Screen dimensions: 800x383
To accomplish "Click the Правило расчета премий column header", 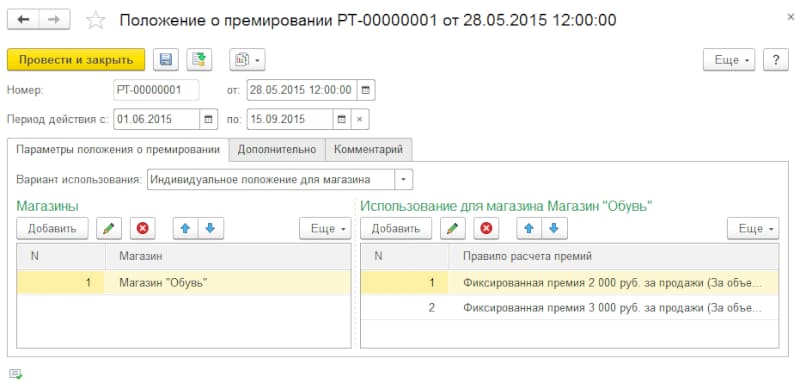I will (x=614, y=257).
